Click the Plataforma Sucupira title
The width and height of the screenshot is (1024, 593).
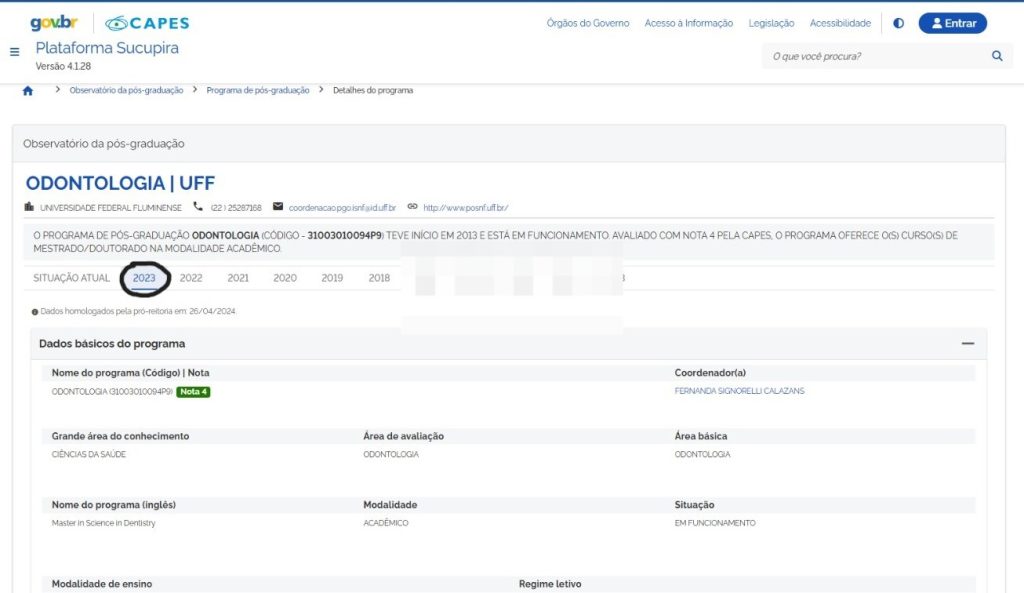click(107, 48)
